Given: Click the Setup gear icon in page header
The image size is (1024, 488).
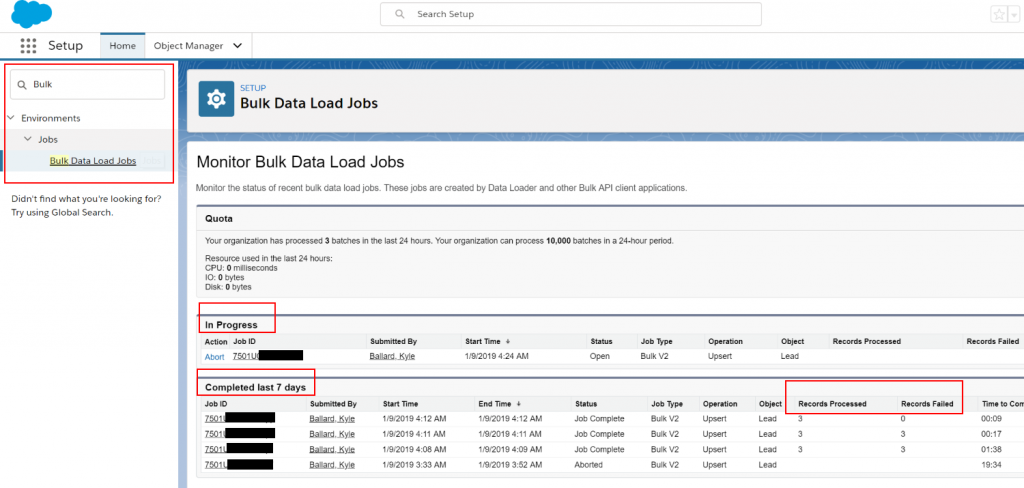Looking at the screenshot, I should point(216,99).
